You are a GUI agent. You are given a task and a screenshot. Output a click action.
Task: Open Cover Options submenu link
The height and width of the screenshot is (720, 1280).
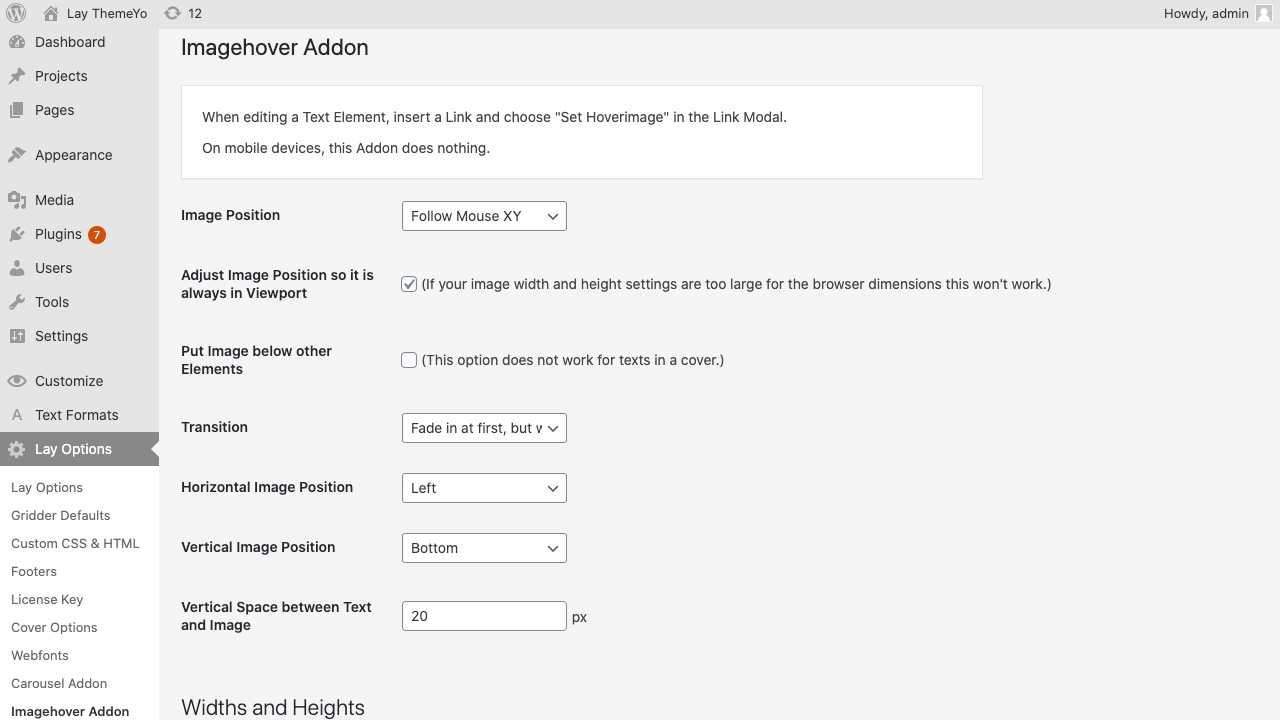click(54, 627)
